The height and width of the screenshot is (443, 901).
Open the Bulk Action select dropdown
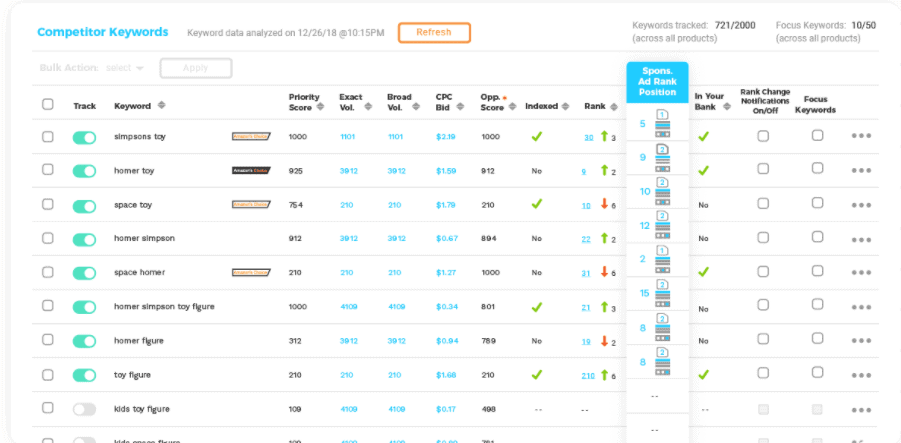click(x=125, y=68)
